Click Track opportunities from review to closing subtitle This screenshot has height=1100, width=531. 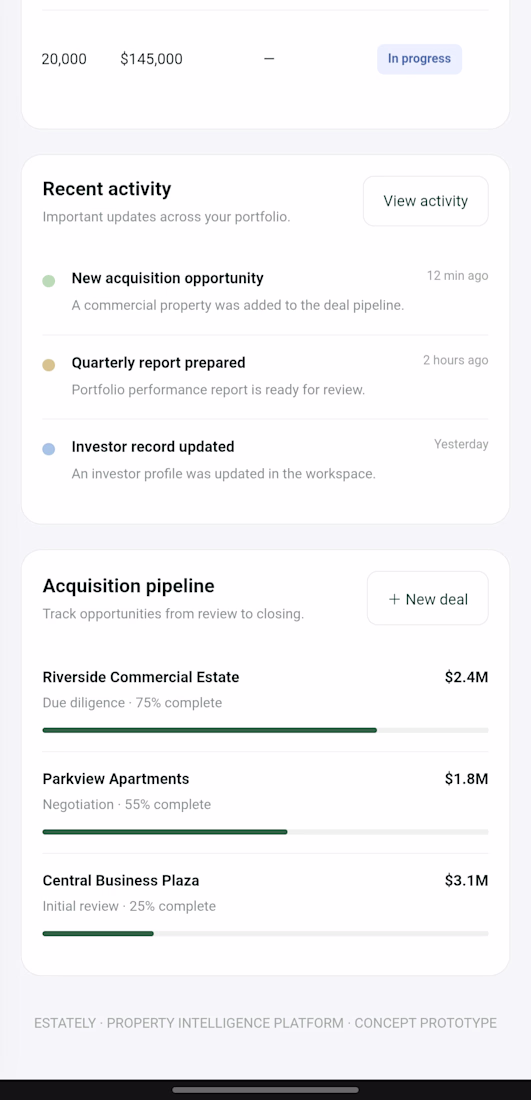click(173, 615)
